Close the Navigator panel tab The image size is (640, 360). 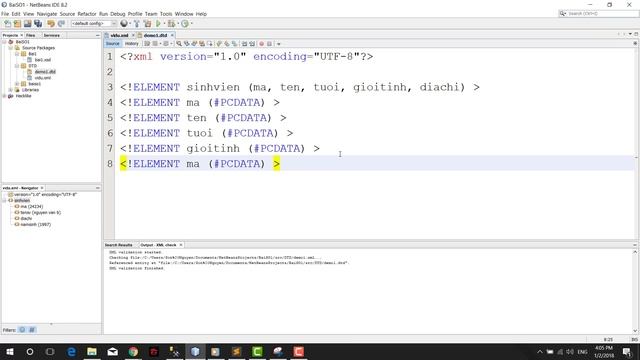pyautogui.click(x=42, y=188)
